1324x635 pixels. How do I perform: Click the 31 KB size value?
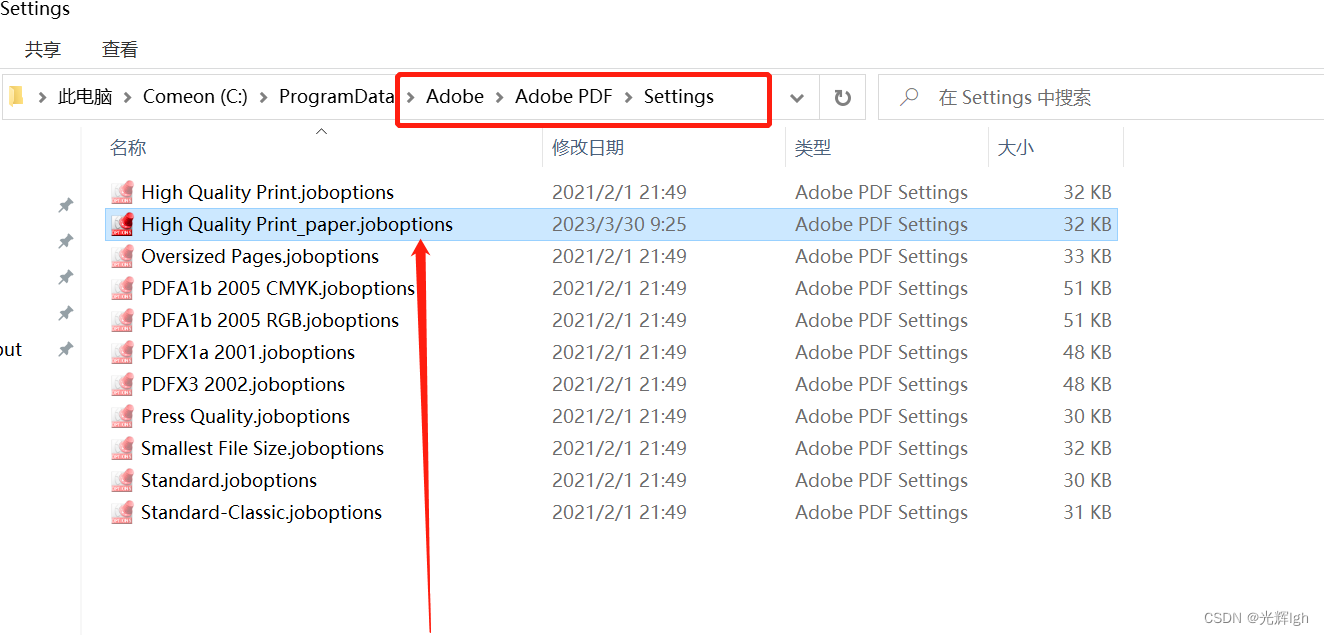[1088, 512]
